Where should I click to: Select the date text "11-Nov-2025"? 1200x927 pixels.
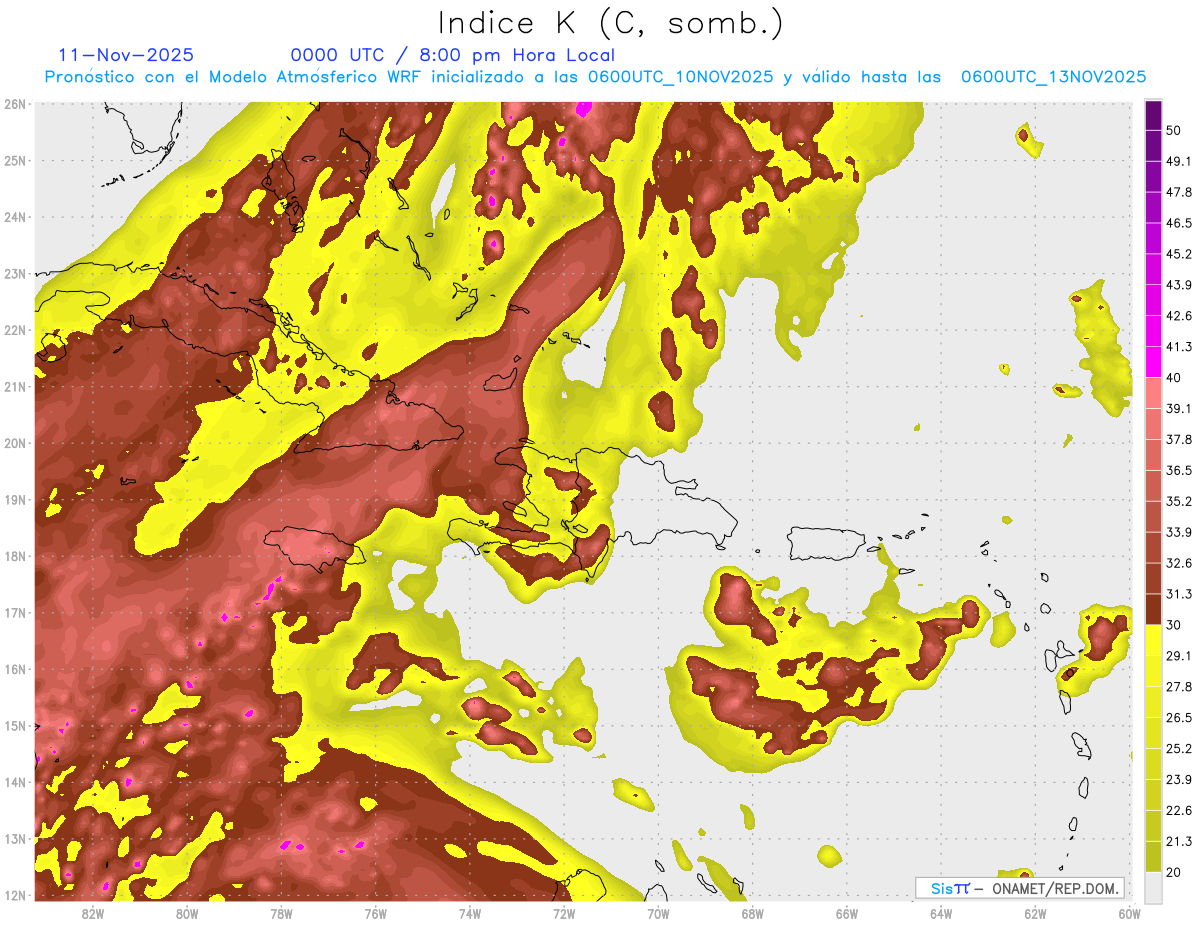pos(126,55)
